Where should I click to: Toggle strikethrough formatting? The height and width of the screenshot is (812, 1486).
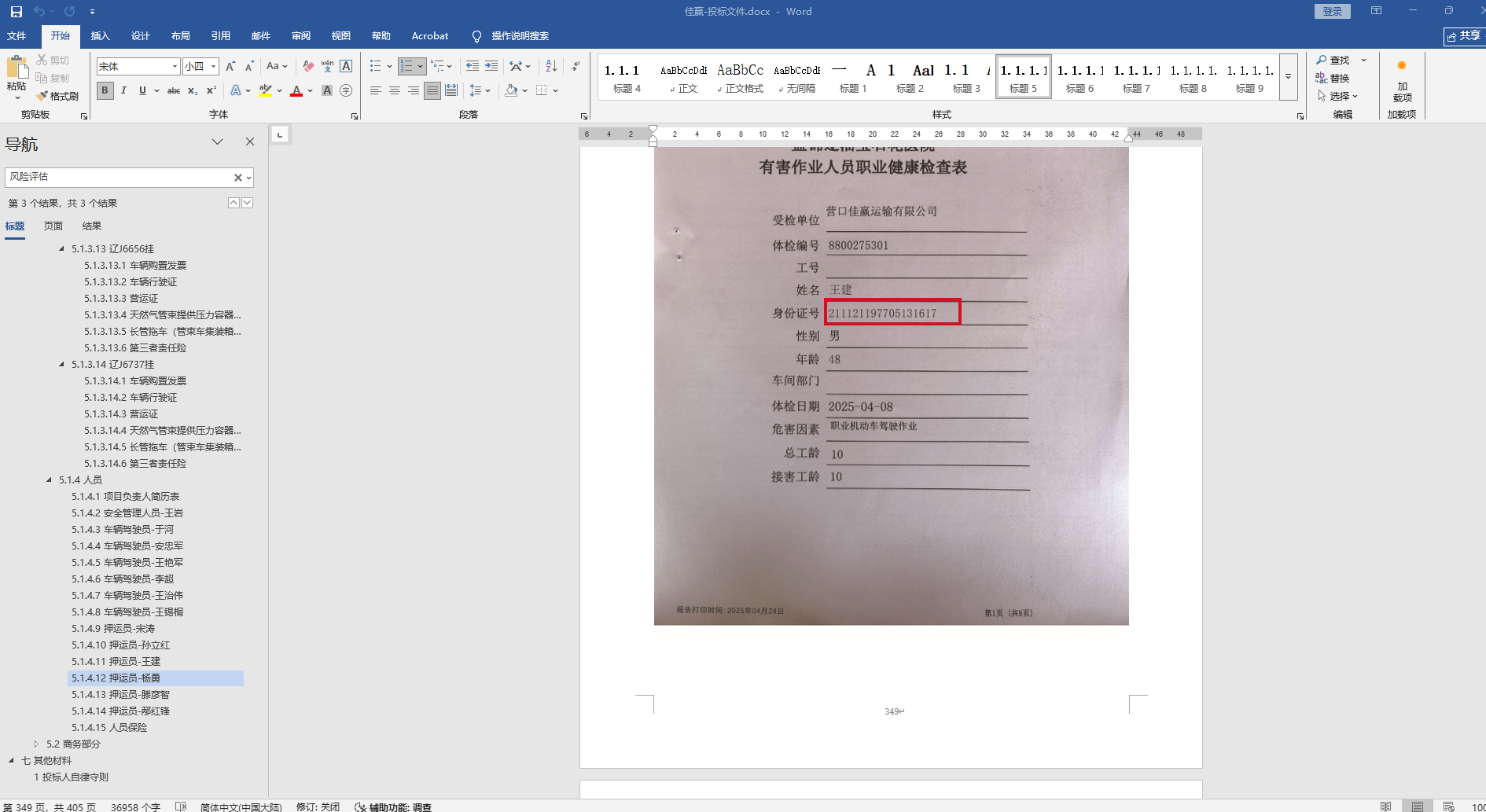tap(174, 90)
